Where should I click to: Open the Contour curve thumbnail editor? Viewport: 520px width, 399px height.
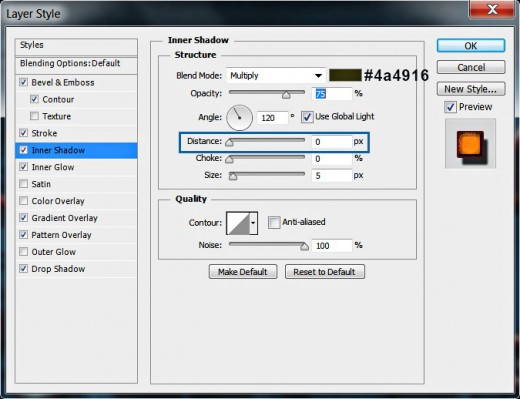click(238, 223)
